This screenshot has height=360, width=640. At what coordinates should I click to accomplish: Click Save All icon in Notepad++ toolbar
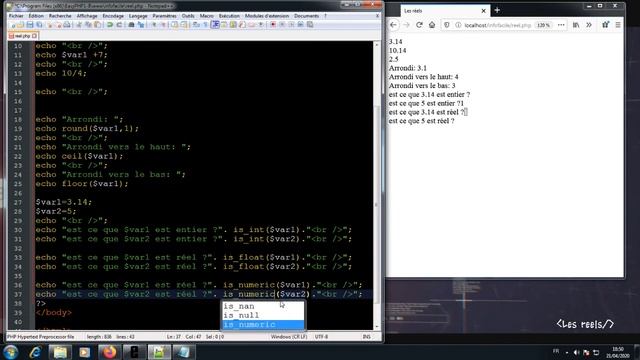point(39,24)
